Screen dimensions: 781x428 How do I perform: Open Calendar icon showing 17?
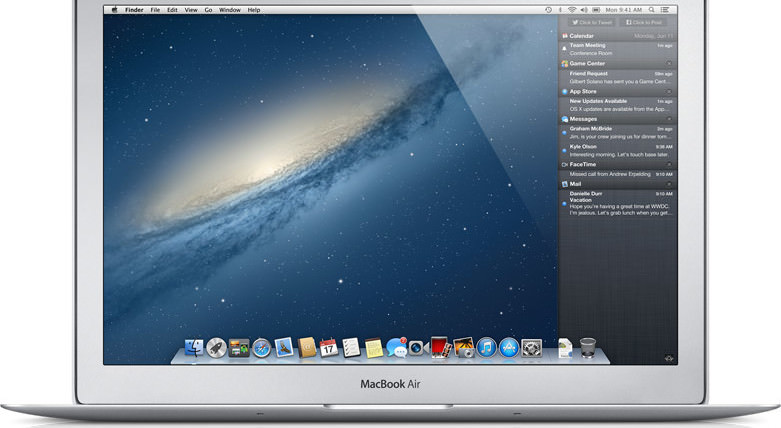(x=329, y=348)
